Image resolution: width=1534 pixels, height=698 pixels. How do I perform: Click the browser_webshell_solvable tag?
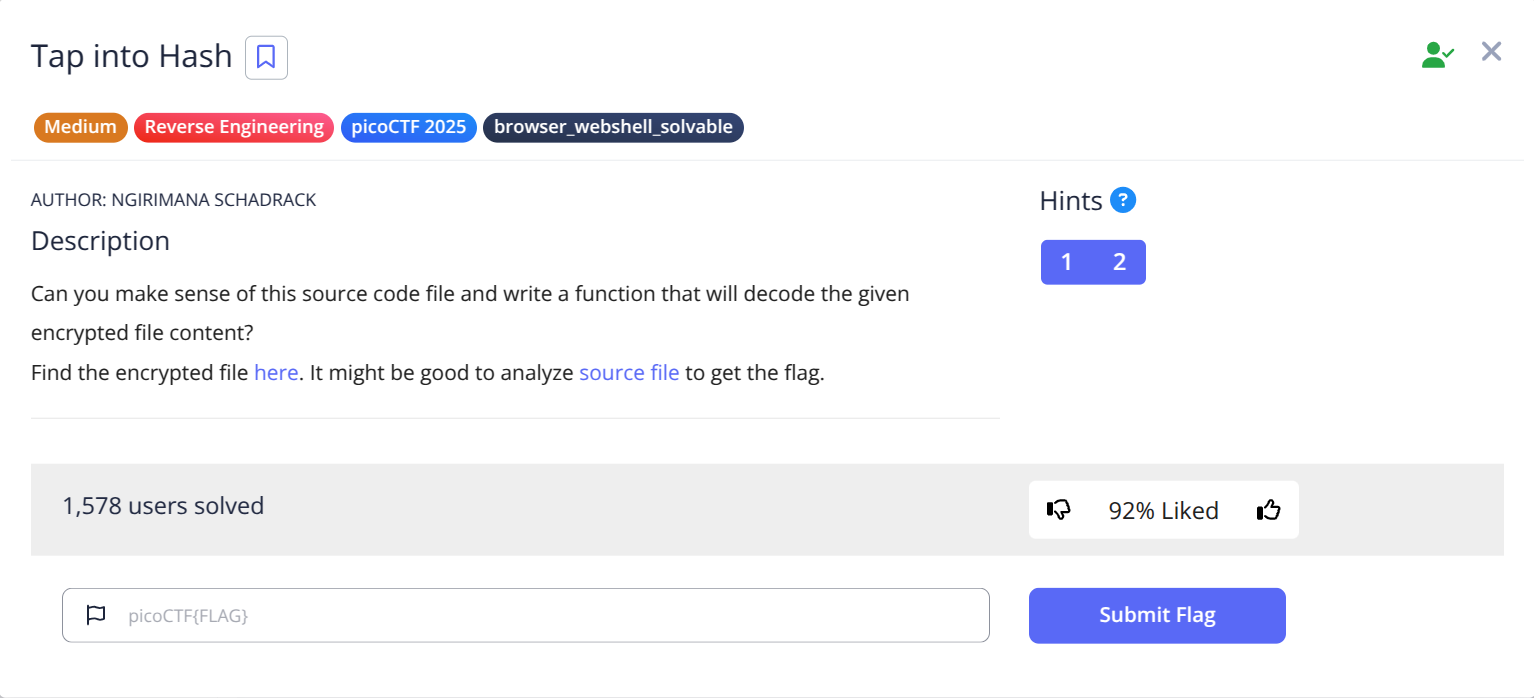tap(613, 127)
